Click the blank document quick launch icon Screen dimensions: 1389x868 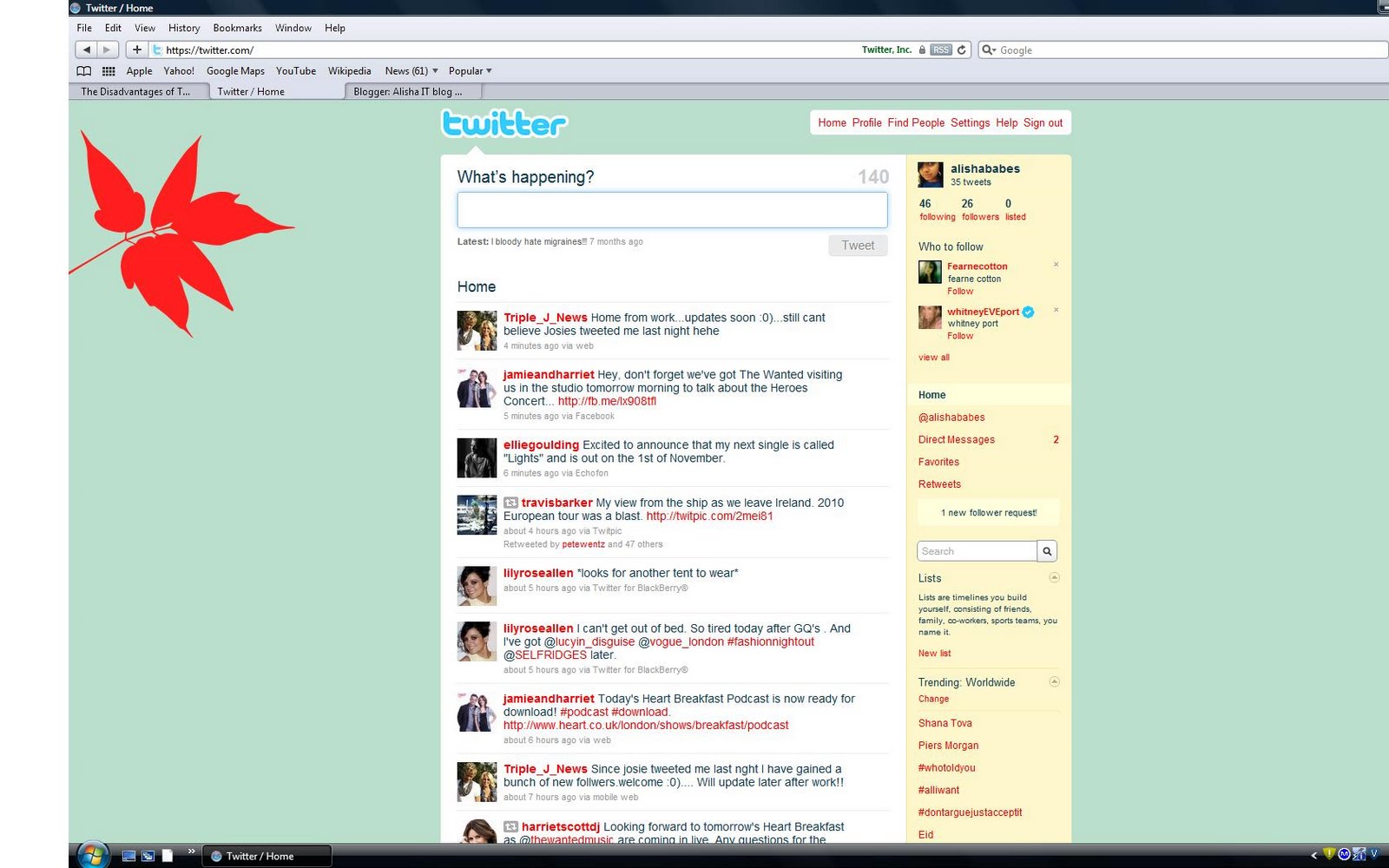click(167, 856)
